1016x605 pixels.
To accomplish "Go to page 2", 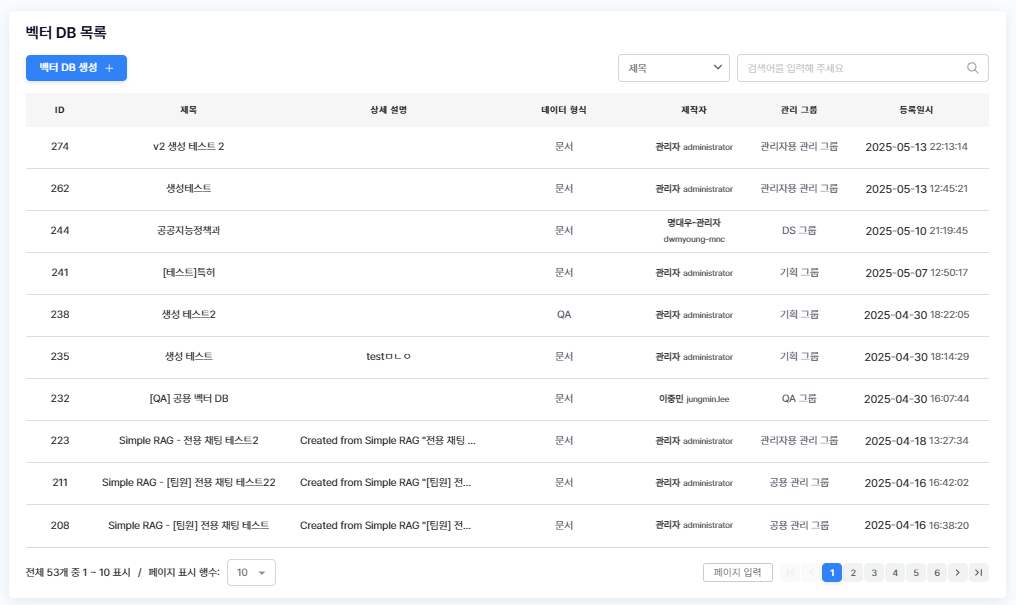I will coord(853,572).
